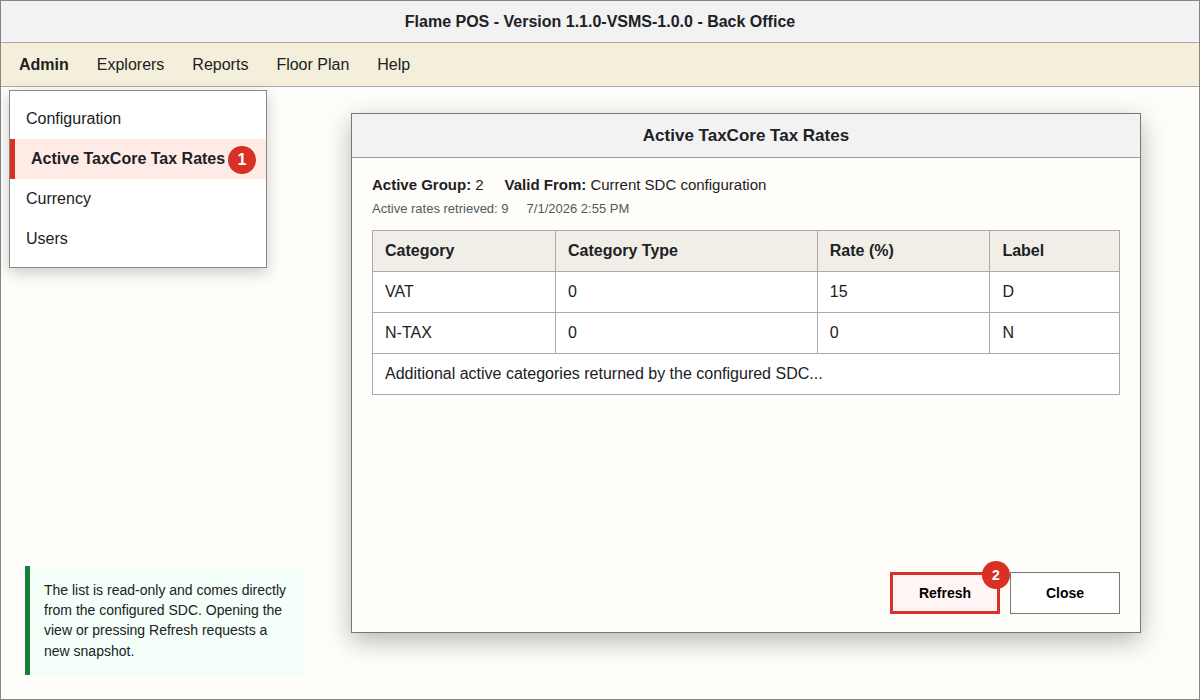The image size is (1200, 700).
Task: Click the Active TaxCore Tax Rates dialog title
Action: coord(746,135)
